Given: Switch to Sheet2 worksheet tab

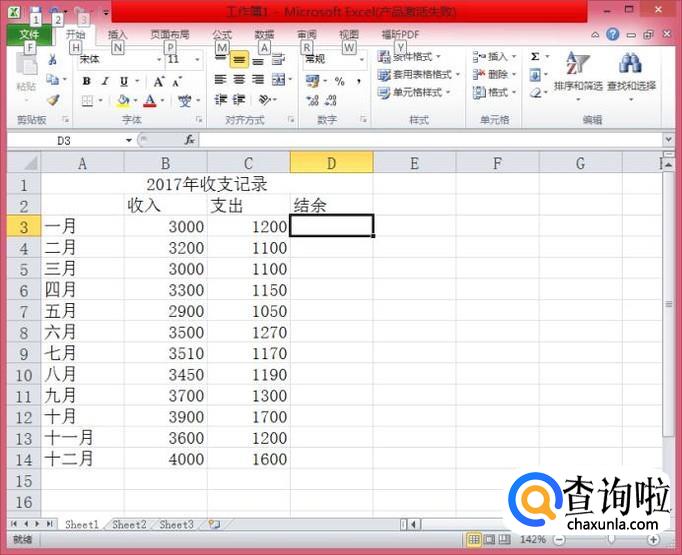Looking at the screenshot, I should click(129, 525).
